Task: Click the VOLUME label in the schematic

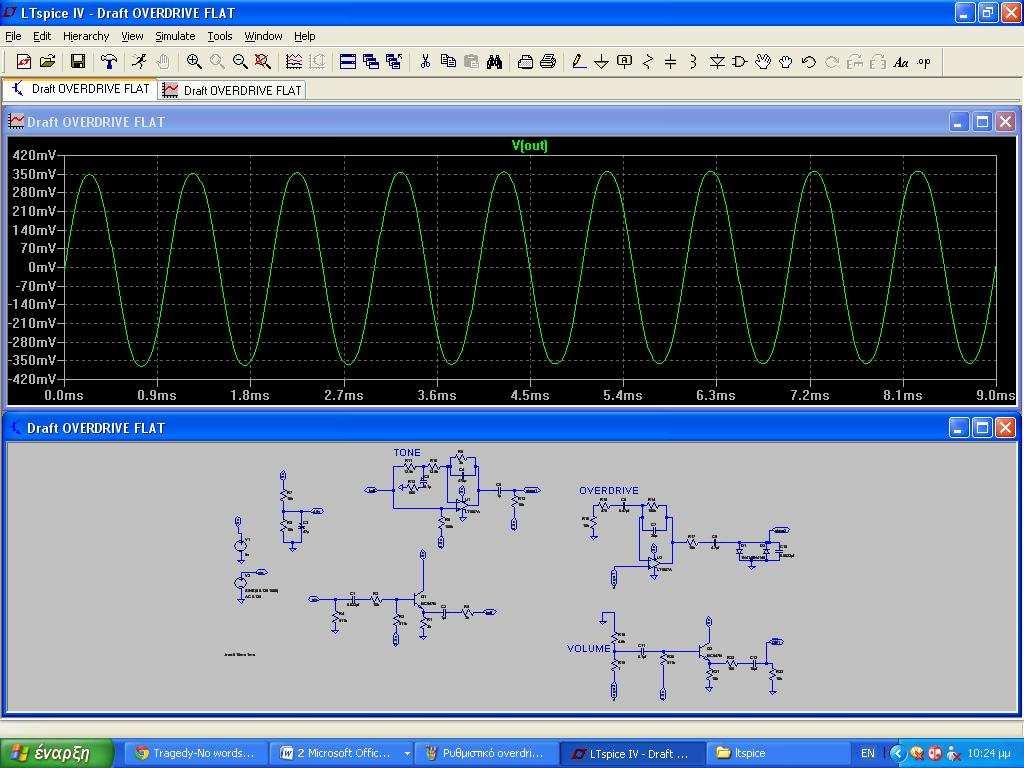Action: [588, 648]
